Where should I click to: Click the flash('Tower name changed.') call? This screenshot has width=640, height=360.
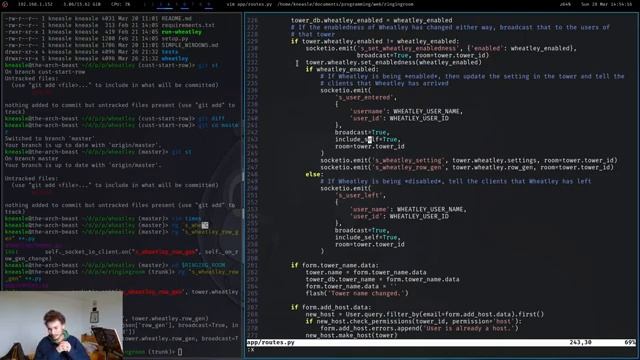(x=357, y=293)
